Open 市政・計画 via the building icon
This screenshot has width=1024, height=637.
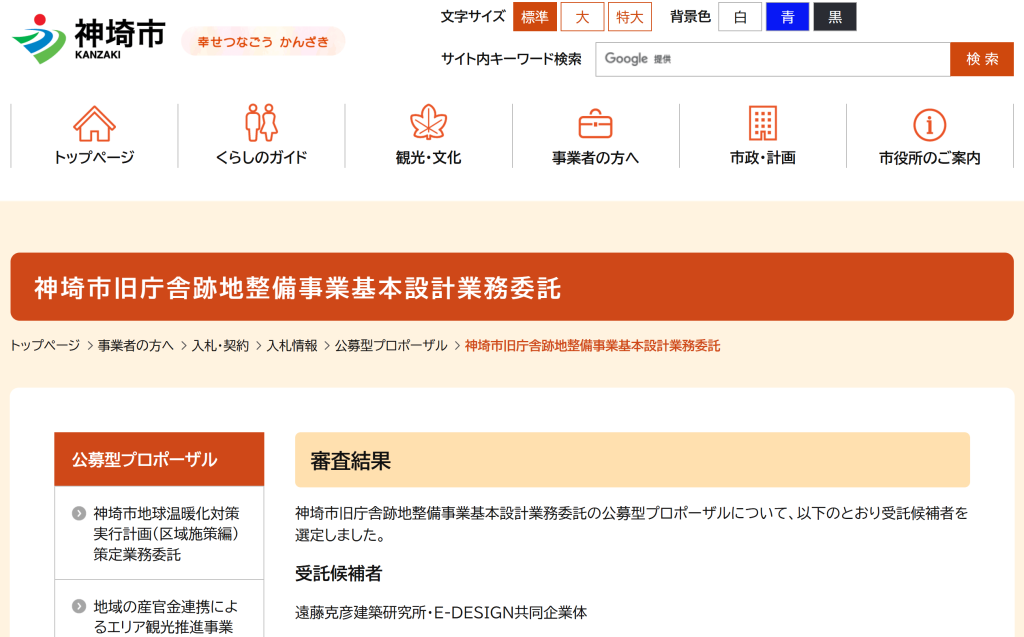[x=763, y=125]
